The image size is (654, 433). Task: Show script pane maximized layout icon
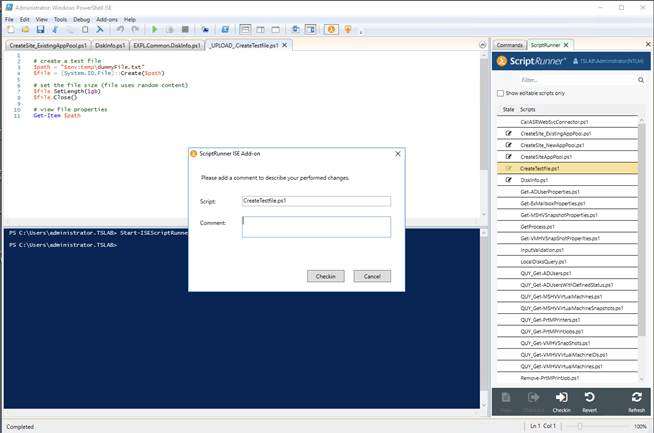tap(275, 30)
